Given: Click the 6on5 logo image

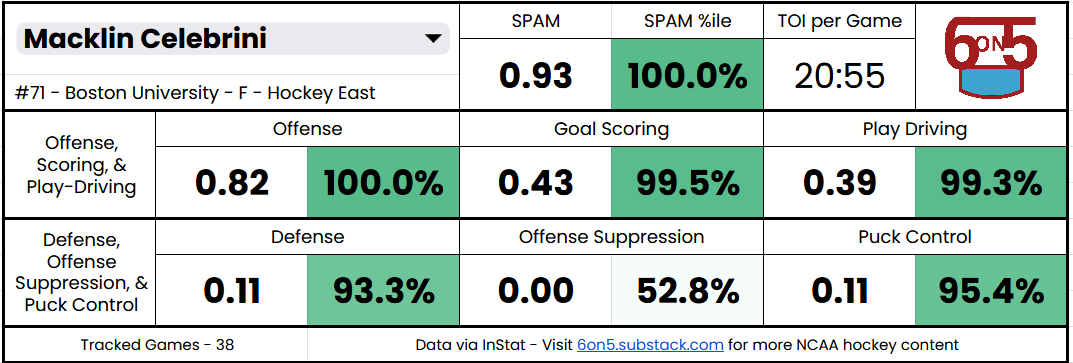Looking at the screenshot, I should [x=991, y=56].
